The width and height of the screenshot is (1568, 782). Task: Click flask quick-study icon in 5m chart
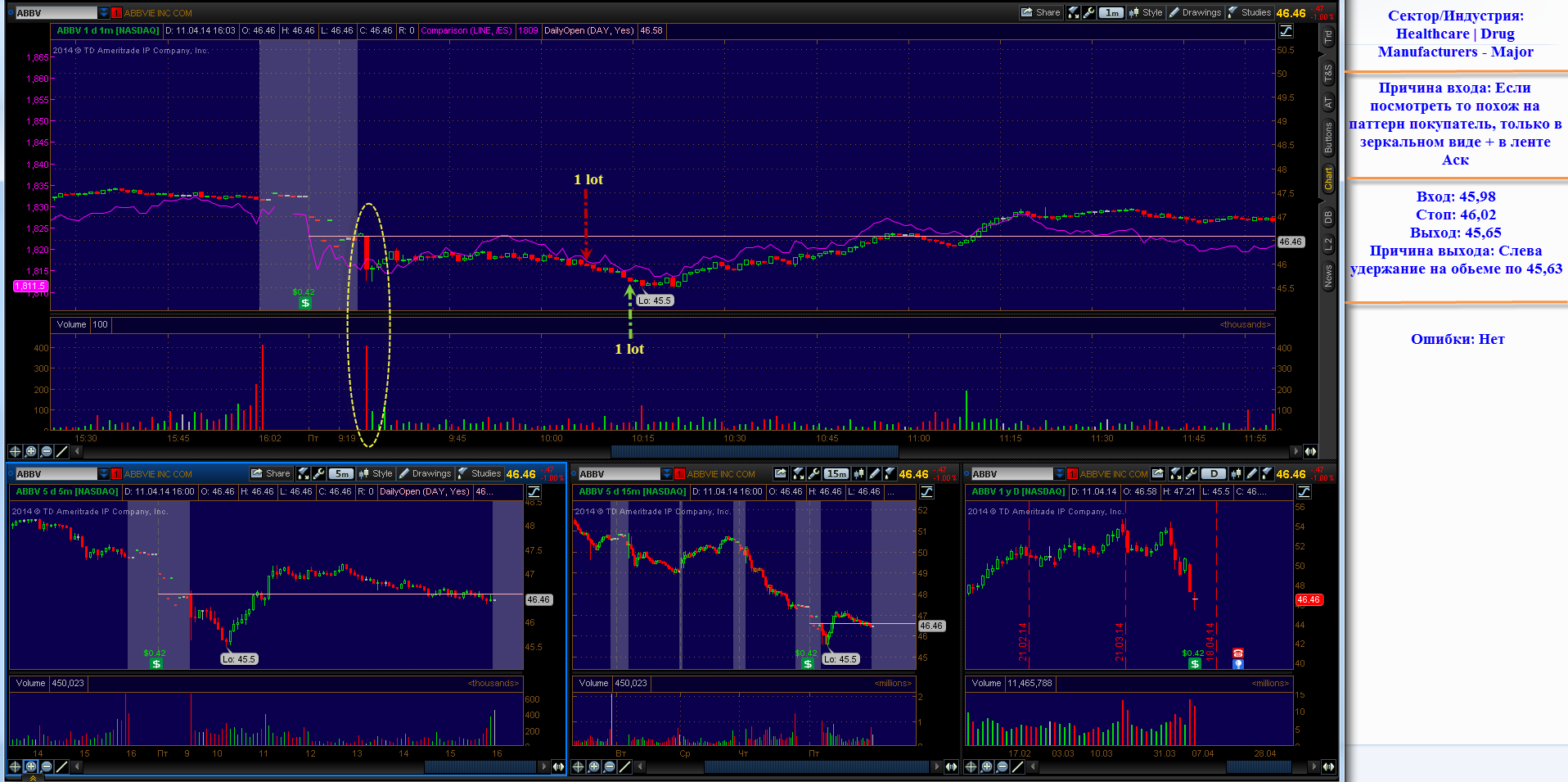coord(303,473)
